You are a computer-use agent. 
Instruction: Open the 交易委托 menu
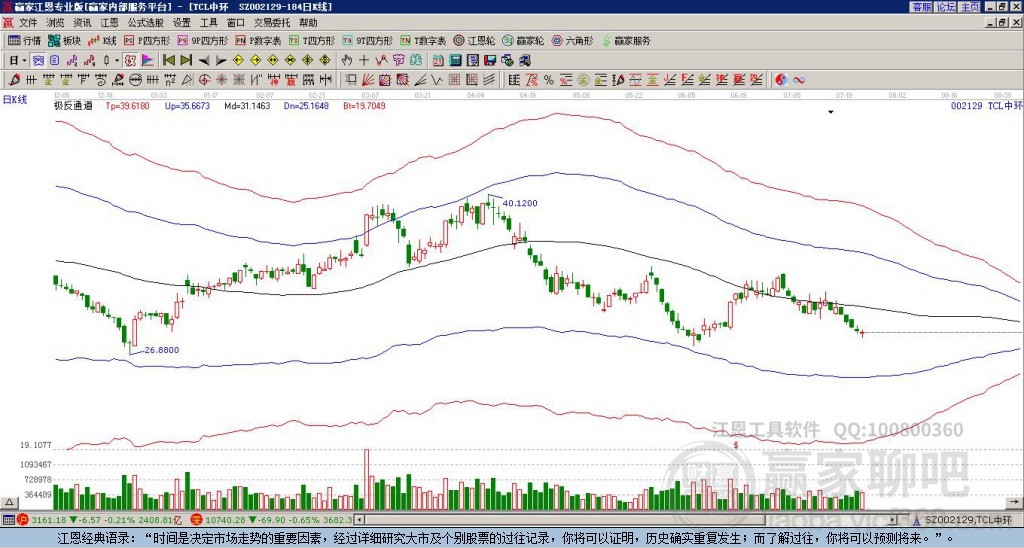(272, 23)
